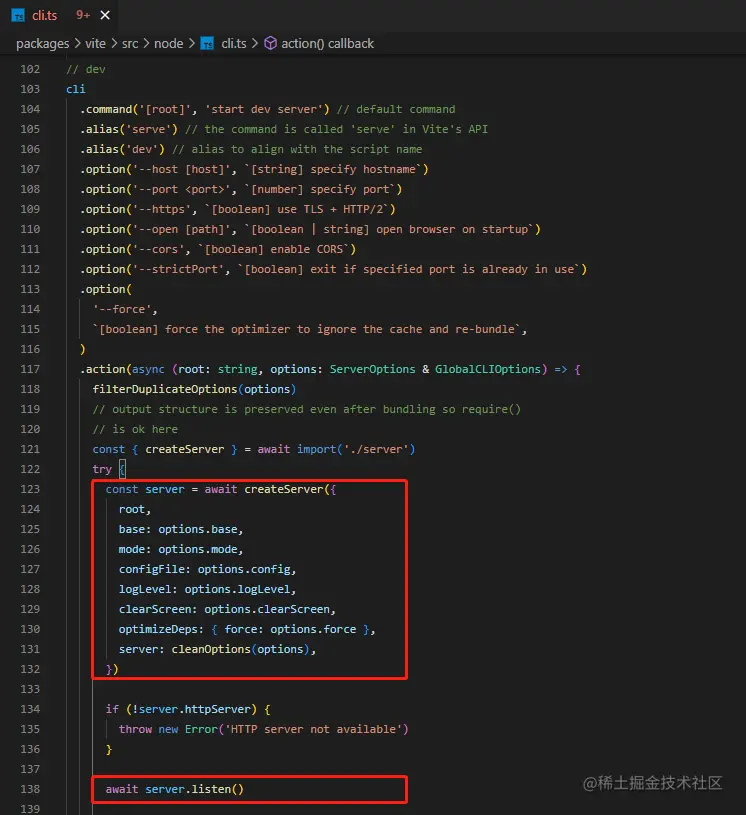Click 'optimizeDeps' property on line 130
This screenshot has height=815, width=746.
tap(158, 629)
